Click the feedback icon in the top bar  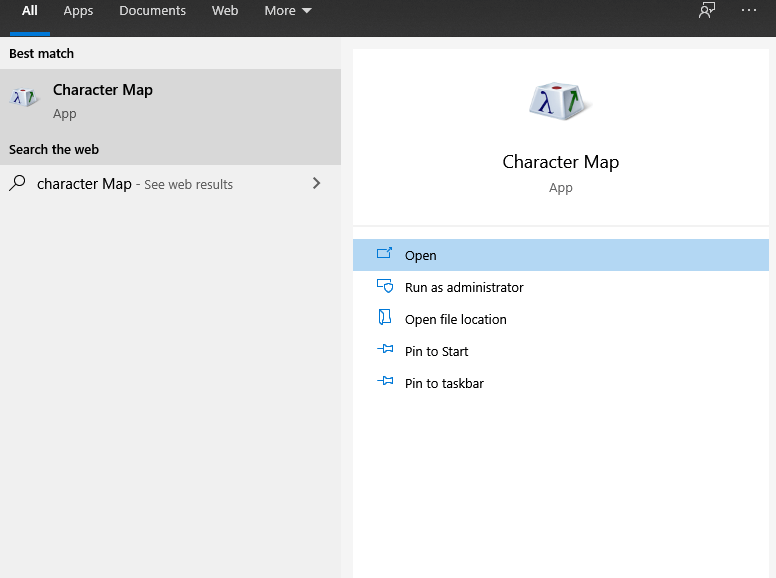707,11
